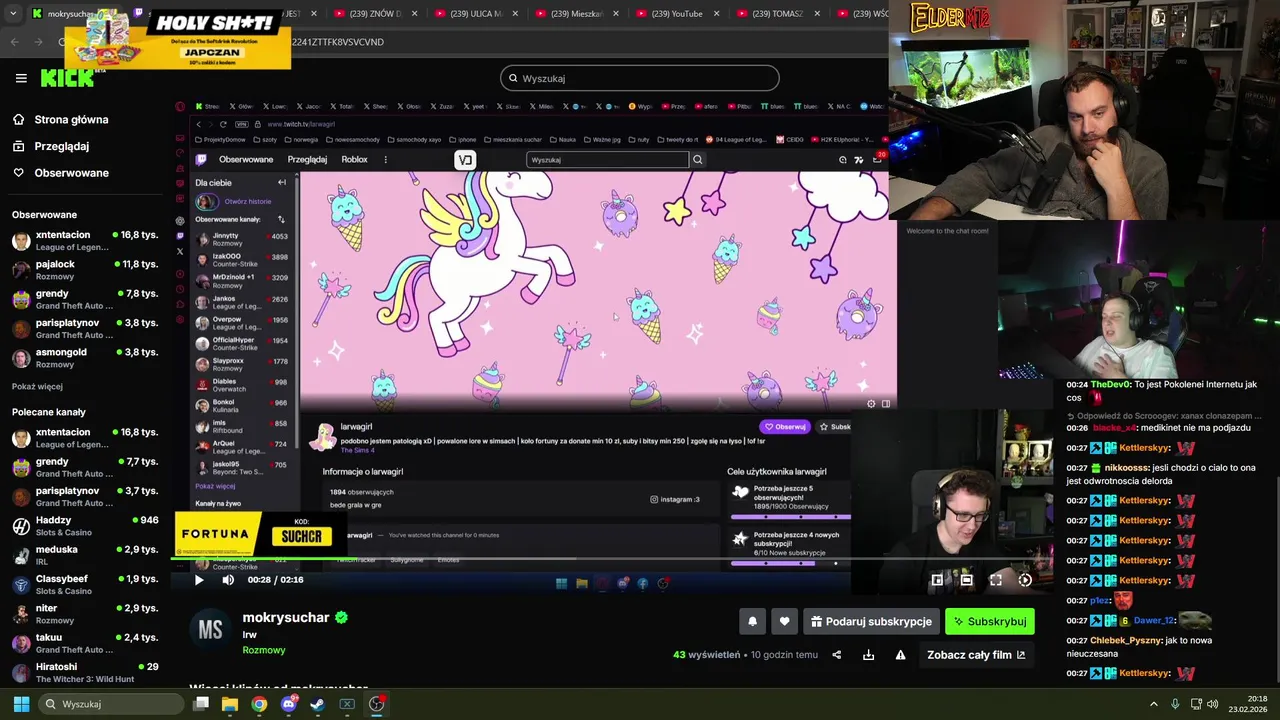The image size is (1280, 720).
Task: Click the KICK logo
Action: (66, 78)
